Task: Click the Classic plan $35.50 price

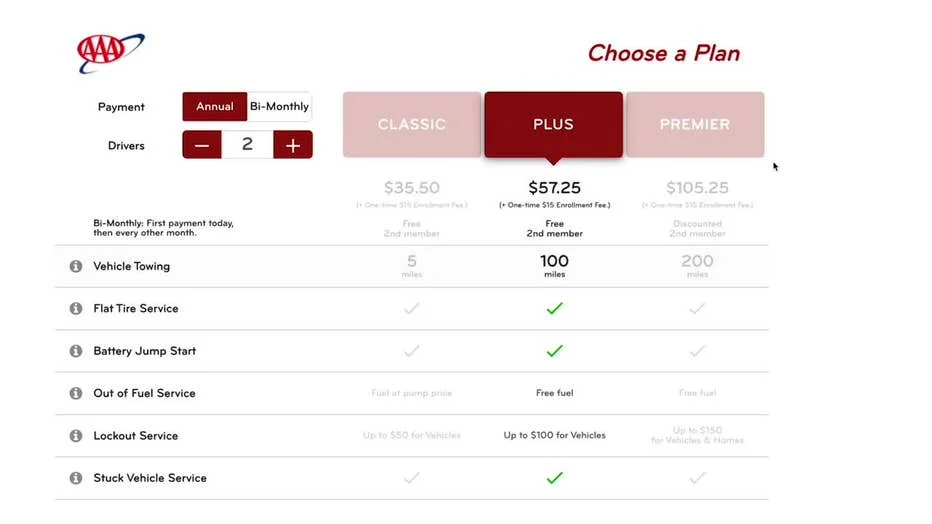Action: [412, 188]
